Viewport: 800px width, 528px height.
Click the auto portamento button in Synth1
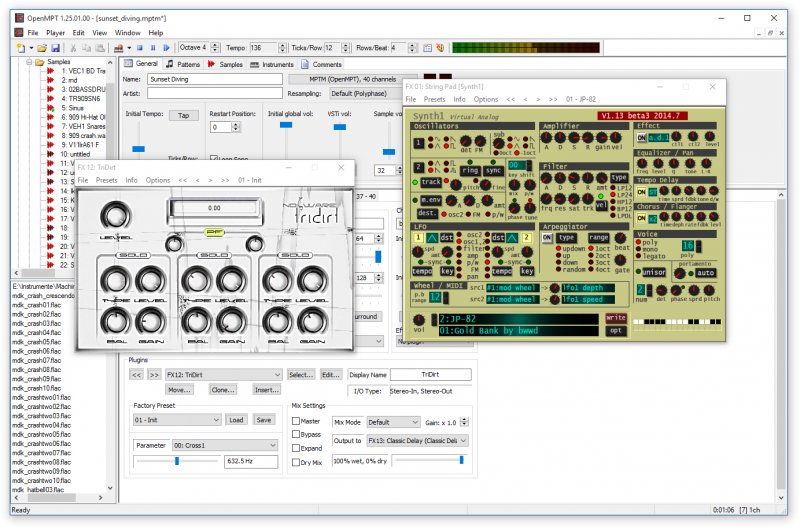coord(706,273)
